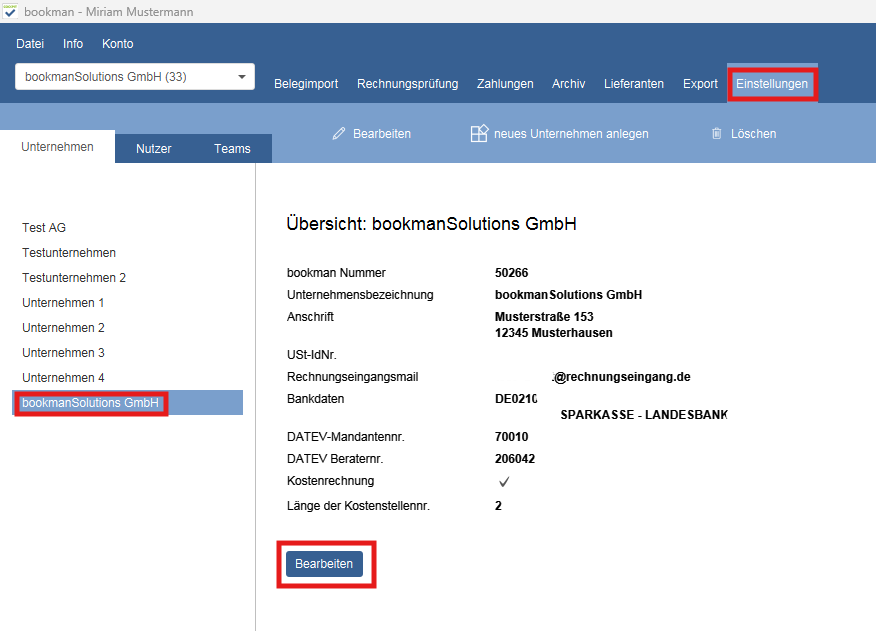Switch to Rechnungsprüfung
Screen dimensions: 876x631
(407, 84)
